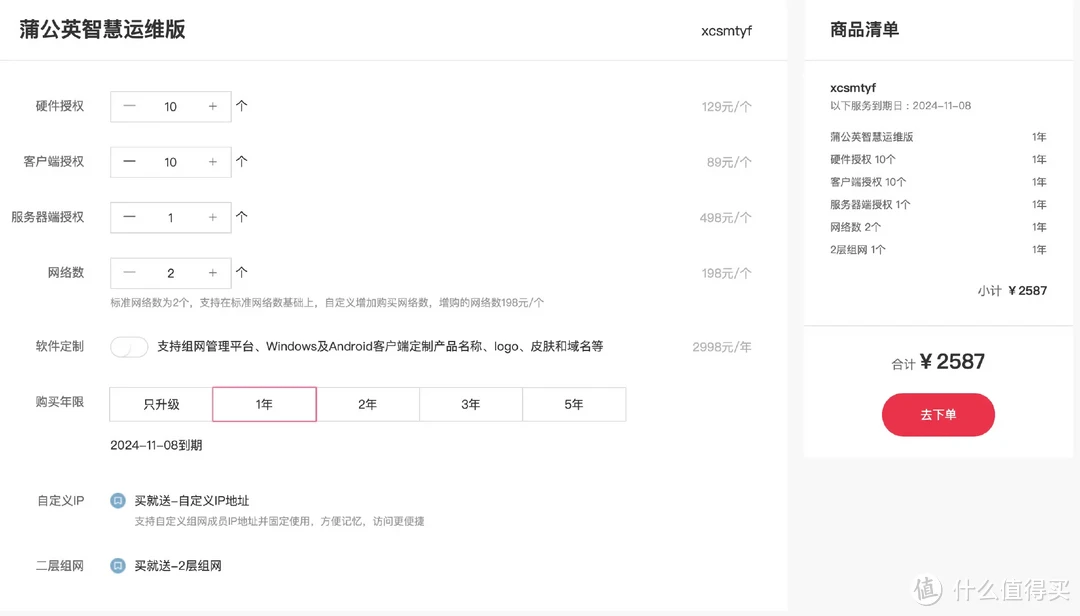Click the 硬件授权 quantity field showing 10

pyautogui.click(x=170, y=106)
